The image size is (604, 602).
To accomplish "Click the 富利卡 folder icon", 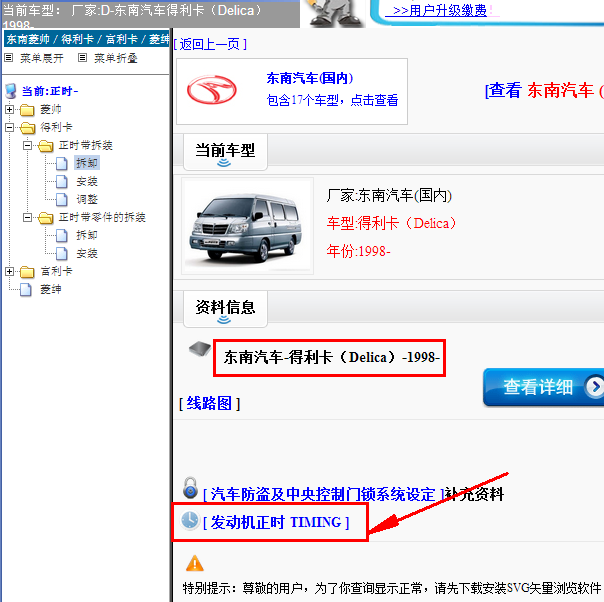I will (27, 272).
